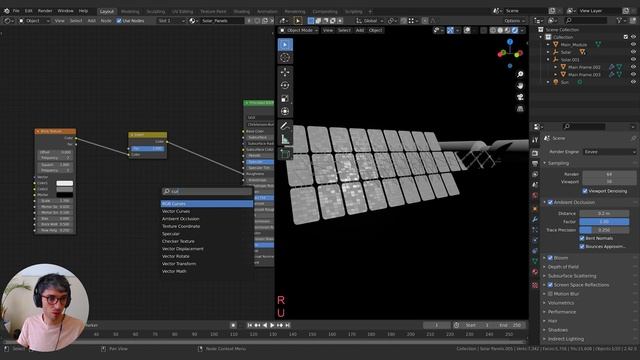Open the Modifiers wrench properties tab

tap(535, 219)
